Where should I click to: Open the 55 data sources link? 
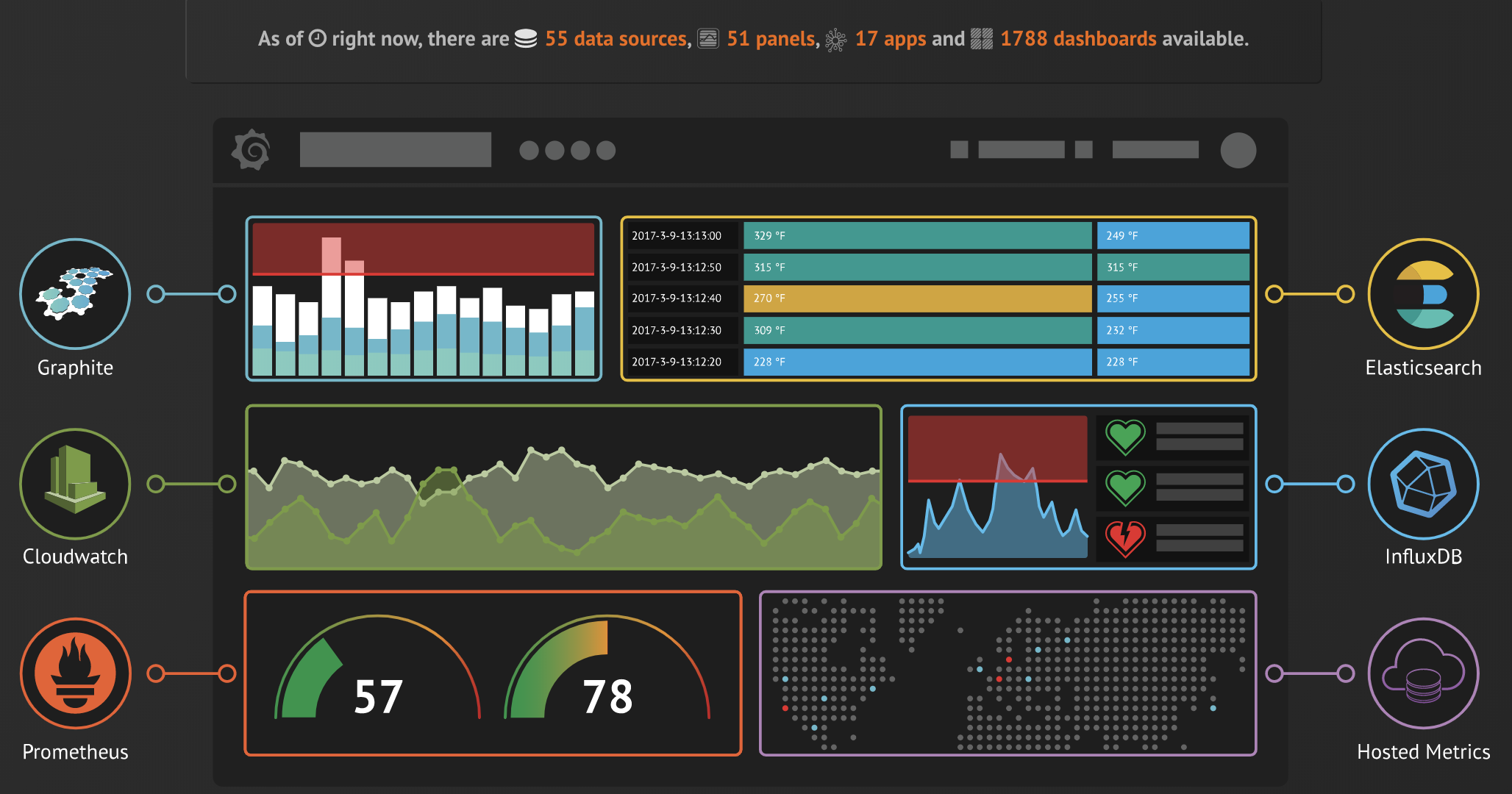615,38
